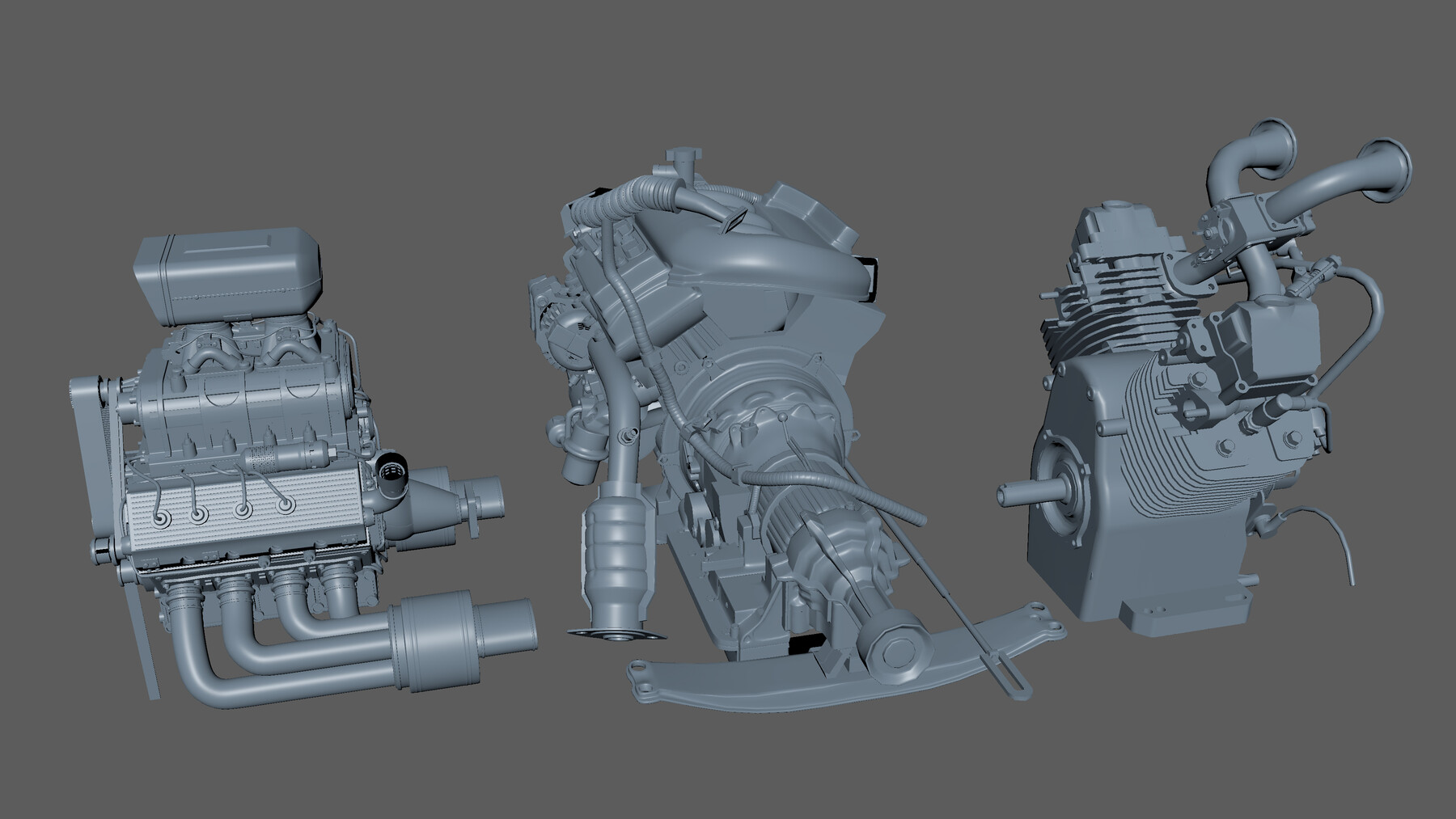Select the cooling fins on the right engine
Screen dimensions: 1456x819
pos(1124,307)
